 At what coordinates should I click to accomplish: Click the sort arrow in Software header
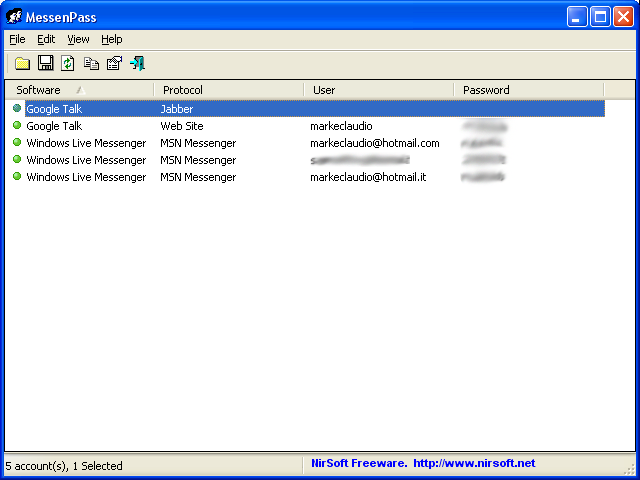(x=81, y=90)
